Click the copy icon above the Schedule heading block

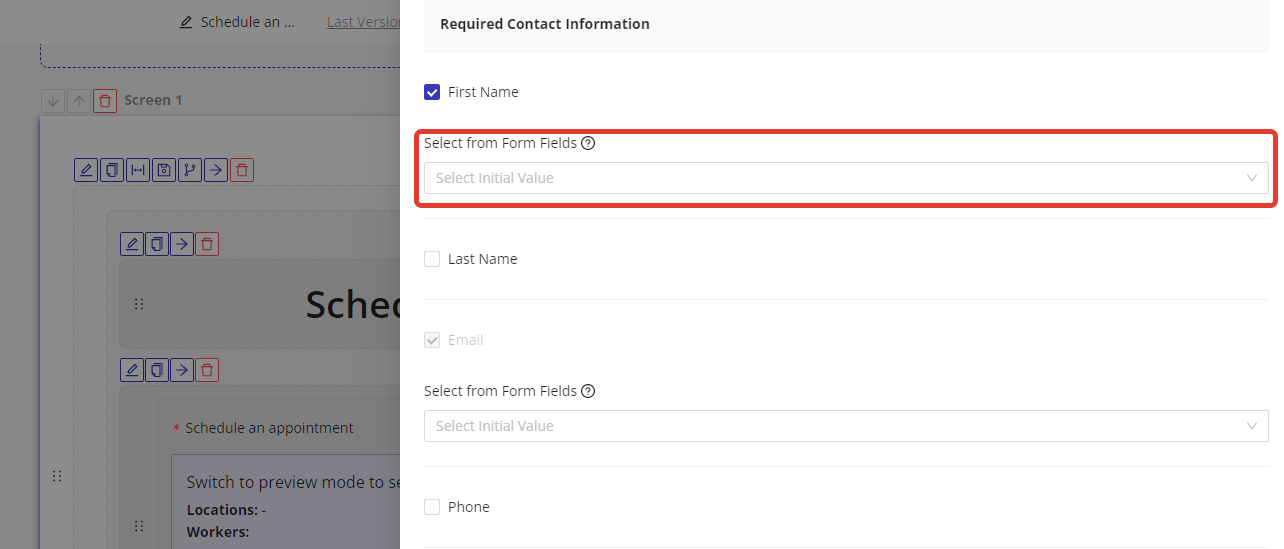coord(157,244)
